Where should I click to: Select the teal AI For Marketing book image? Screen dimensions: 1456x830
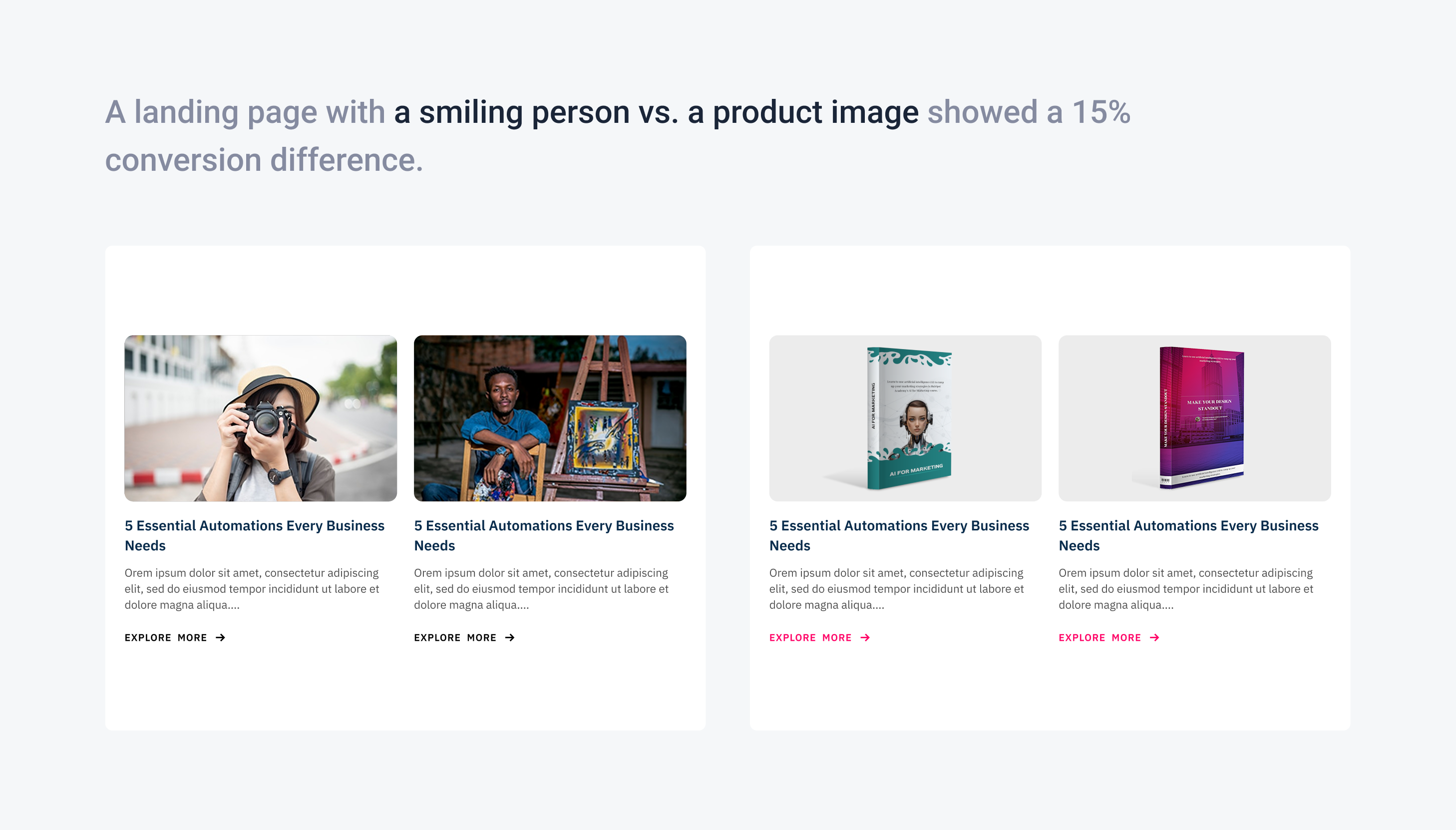point(905,418)
